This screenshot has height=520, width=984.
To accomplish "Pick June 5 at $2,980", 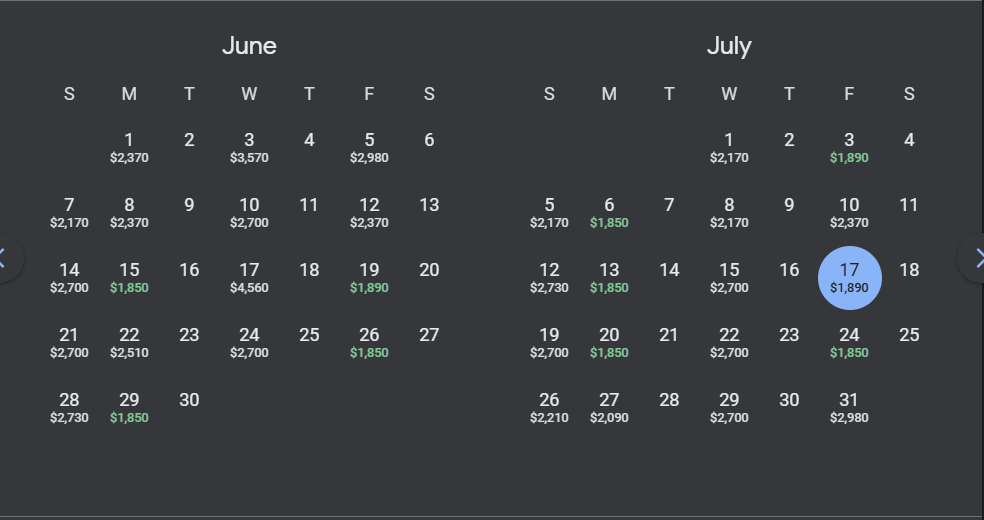I will coord(369,147).
